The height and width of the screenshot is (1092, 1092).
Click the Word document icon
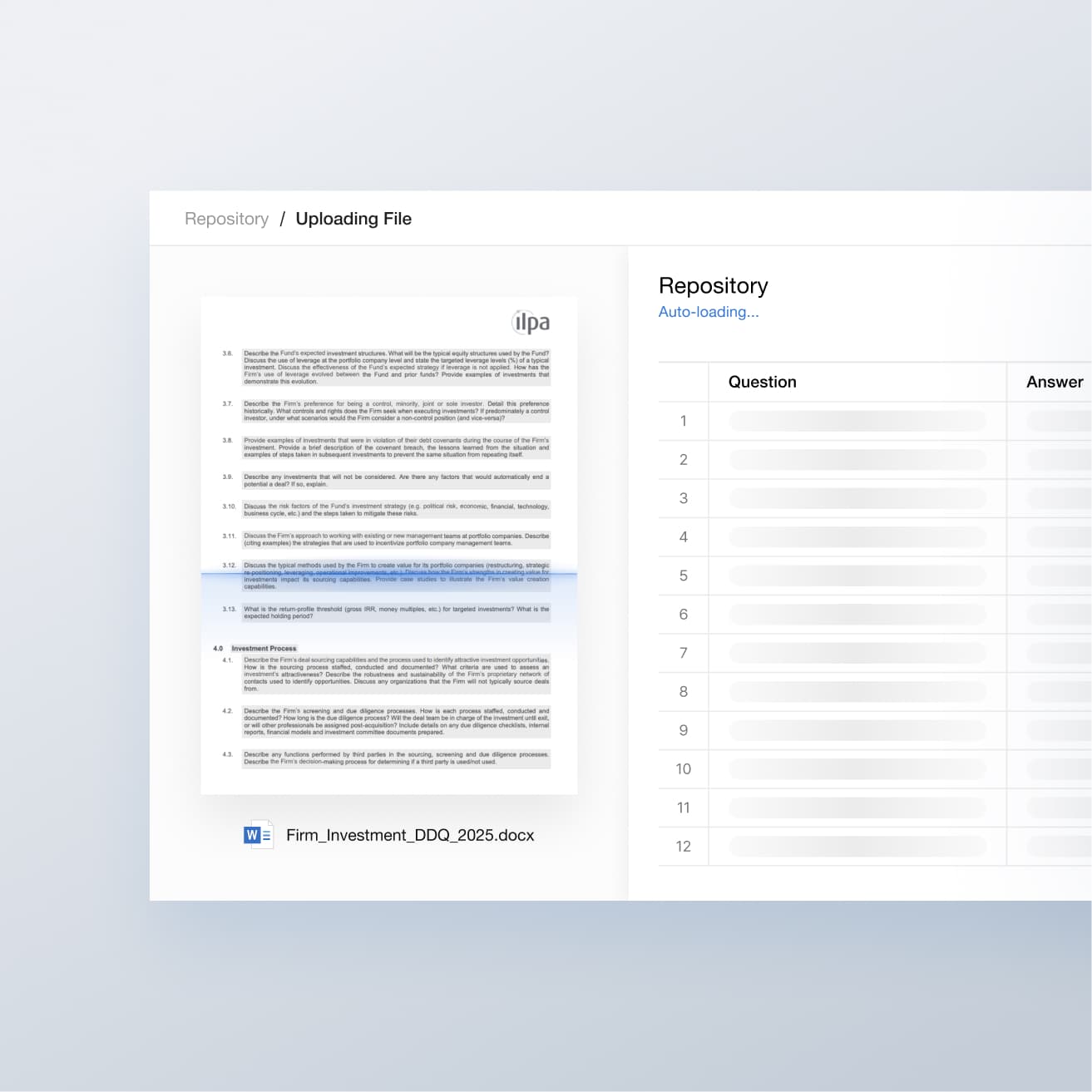point(258,834)
